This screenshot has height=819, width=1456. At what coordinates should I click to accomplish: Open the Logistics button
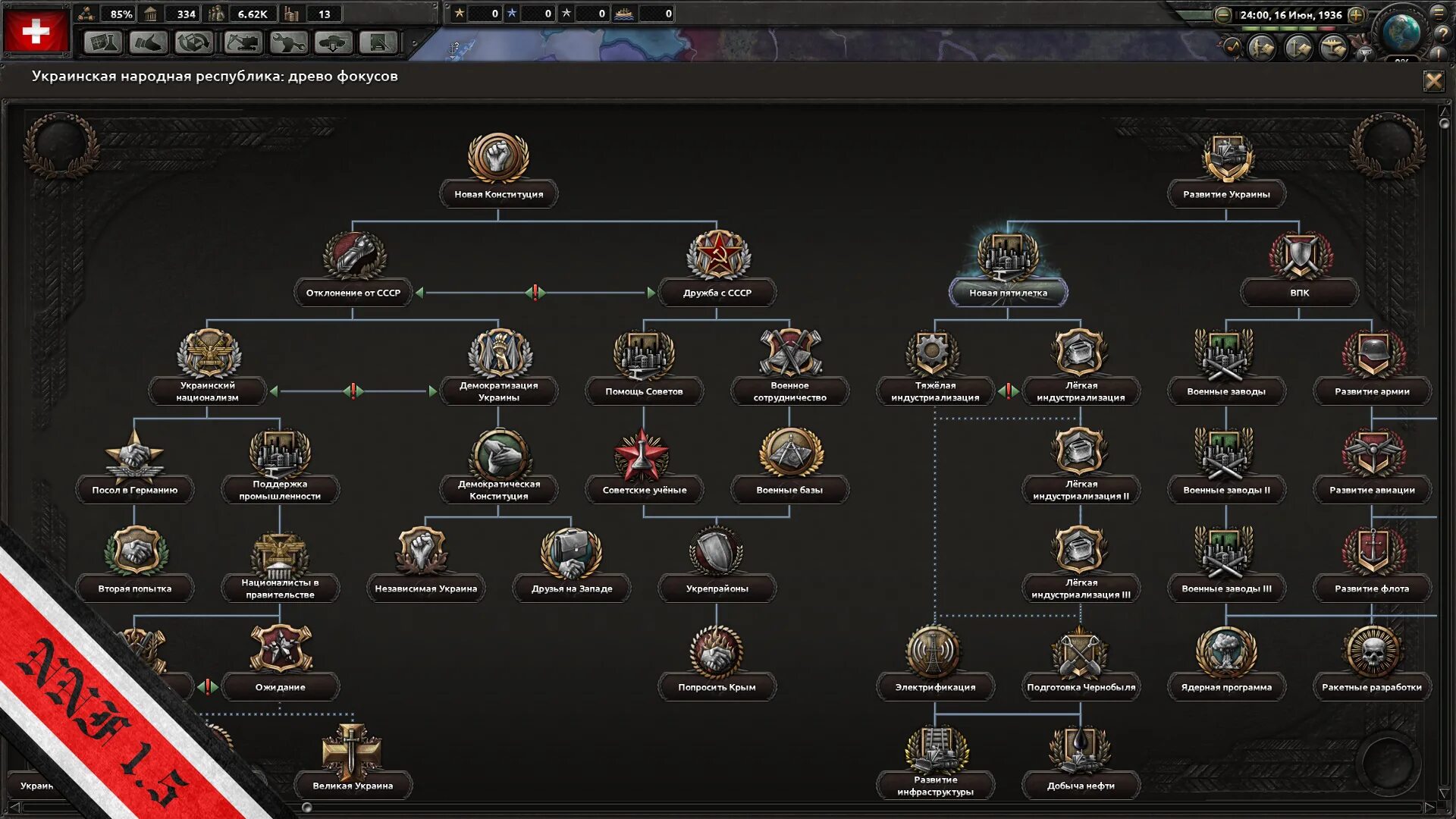pos(379,42)
